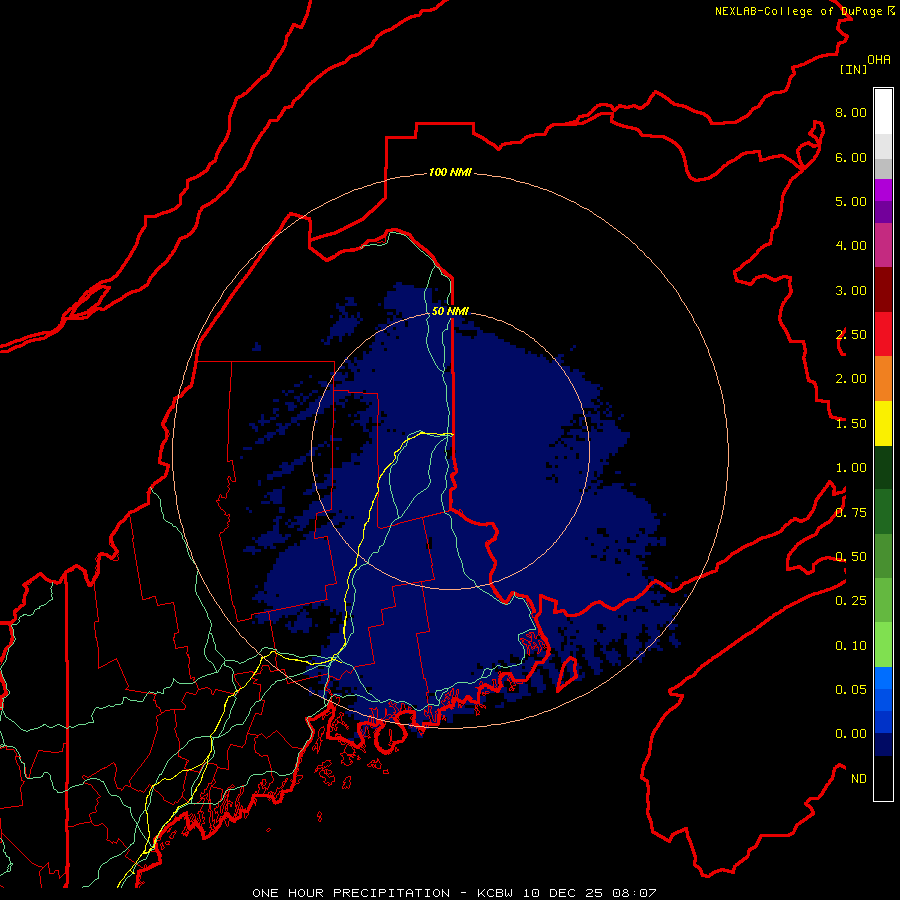Viewport: 900px width, 900px height.
Task: Click the 50 NMI range ring label
Action: tap(450, 311)
